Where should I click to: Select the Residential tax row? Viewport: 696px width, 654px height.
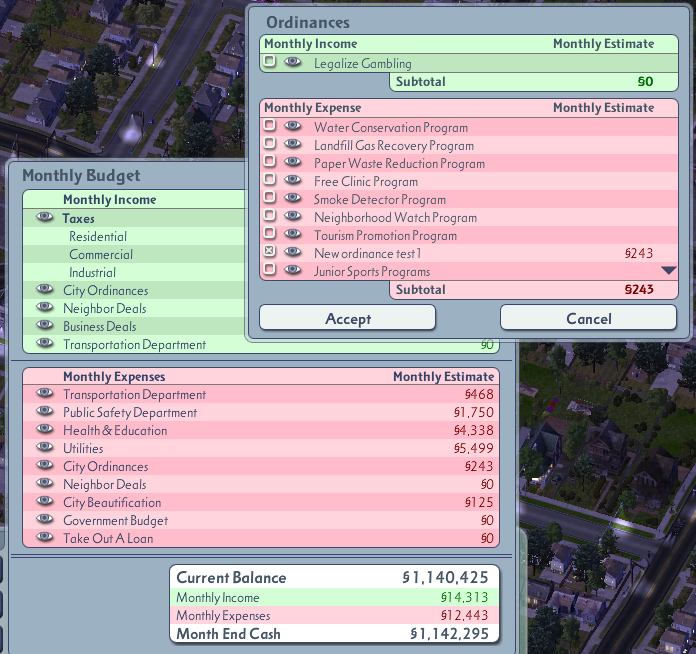click(x=134, y=236)
